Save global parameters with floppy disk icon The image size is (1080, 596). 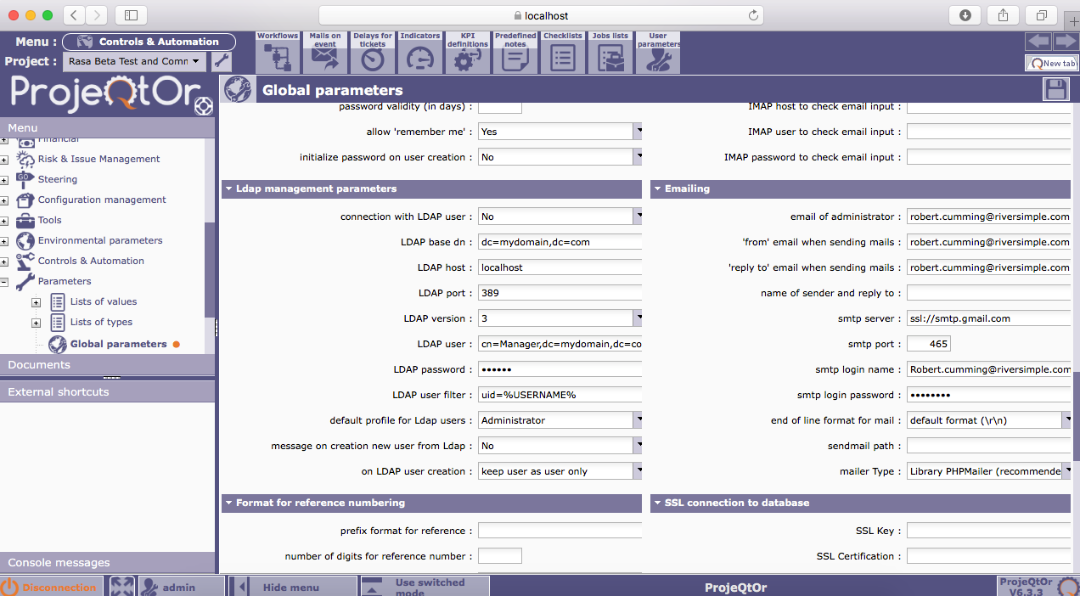click(1055, 90)
